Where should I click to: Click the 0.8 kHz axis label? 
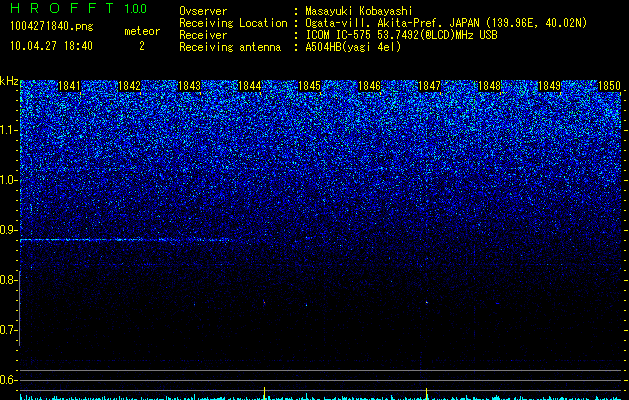9,280
